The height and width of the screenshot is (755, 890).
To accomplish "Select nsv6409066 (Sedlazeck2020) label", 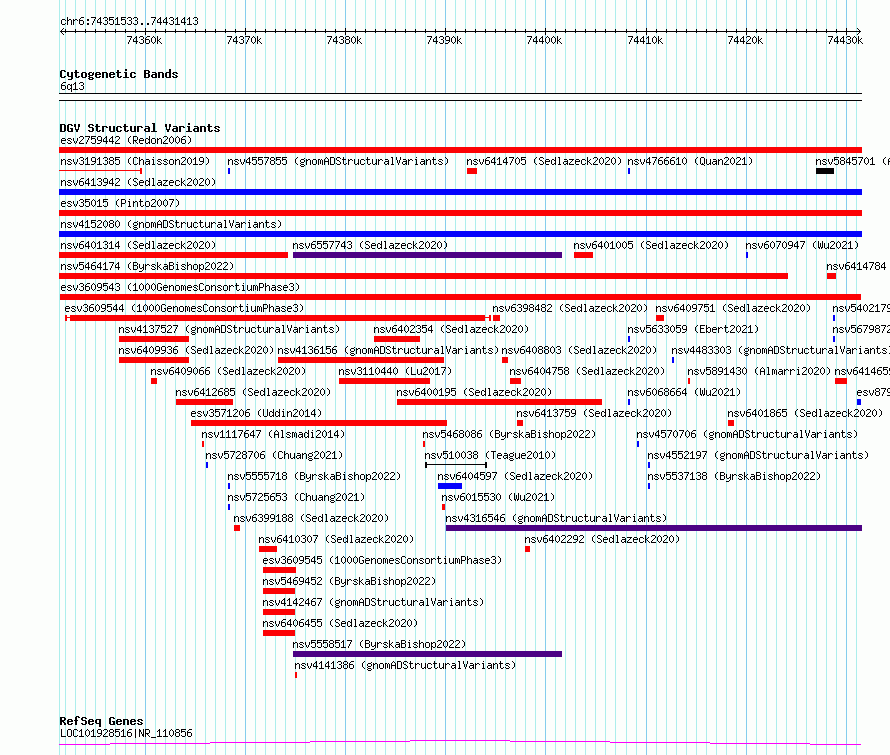I will coord(228,371).
